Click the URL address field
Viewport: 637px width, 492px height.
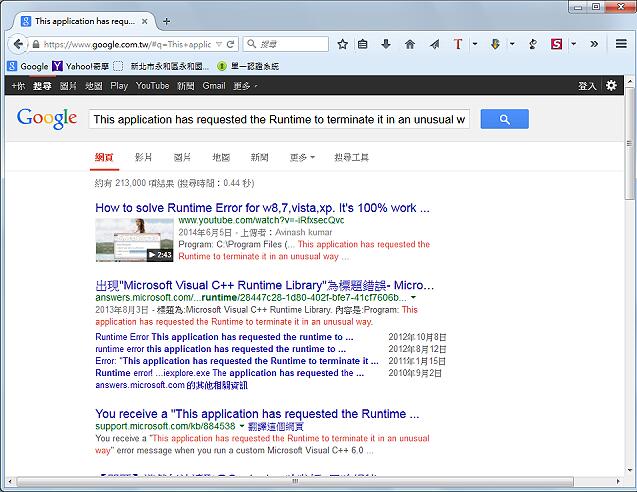pos(127,44)
